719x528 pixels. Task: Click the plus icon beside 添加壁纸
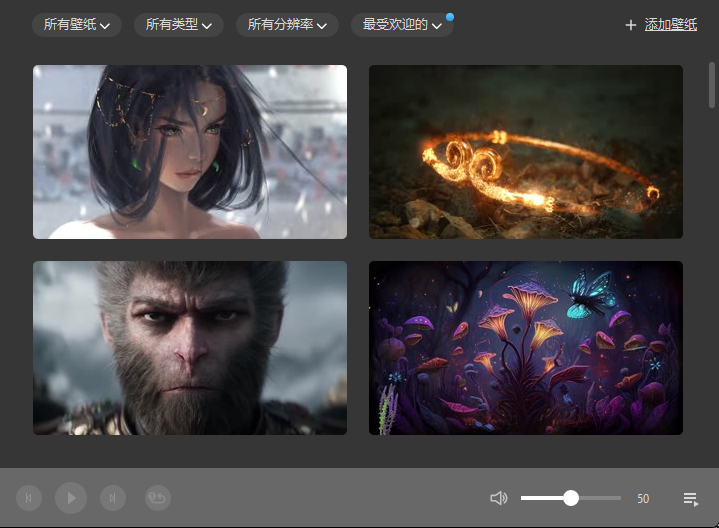631,25
